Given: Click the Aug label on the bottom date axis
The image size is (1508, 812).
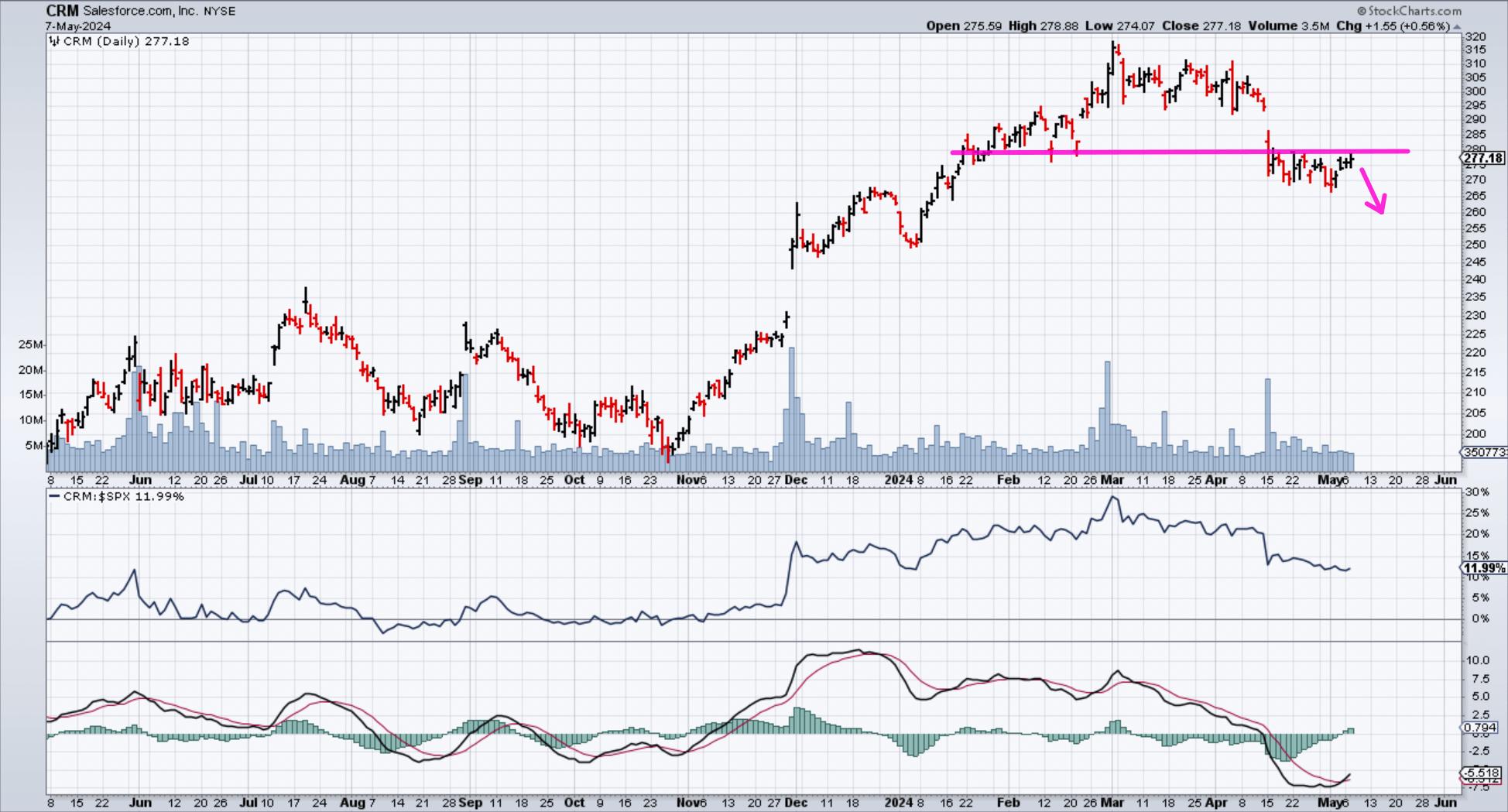Looking at the screenshot, I should (352, 803).
